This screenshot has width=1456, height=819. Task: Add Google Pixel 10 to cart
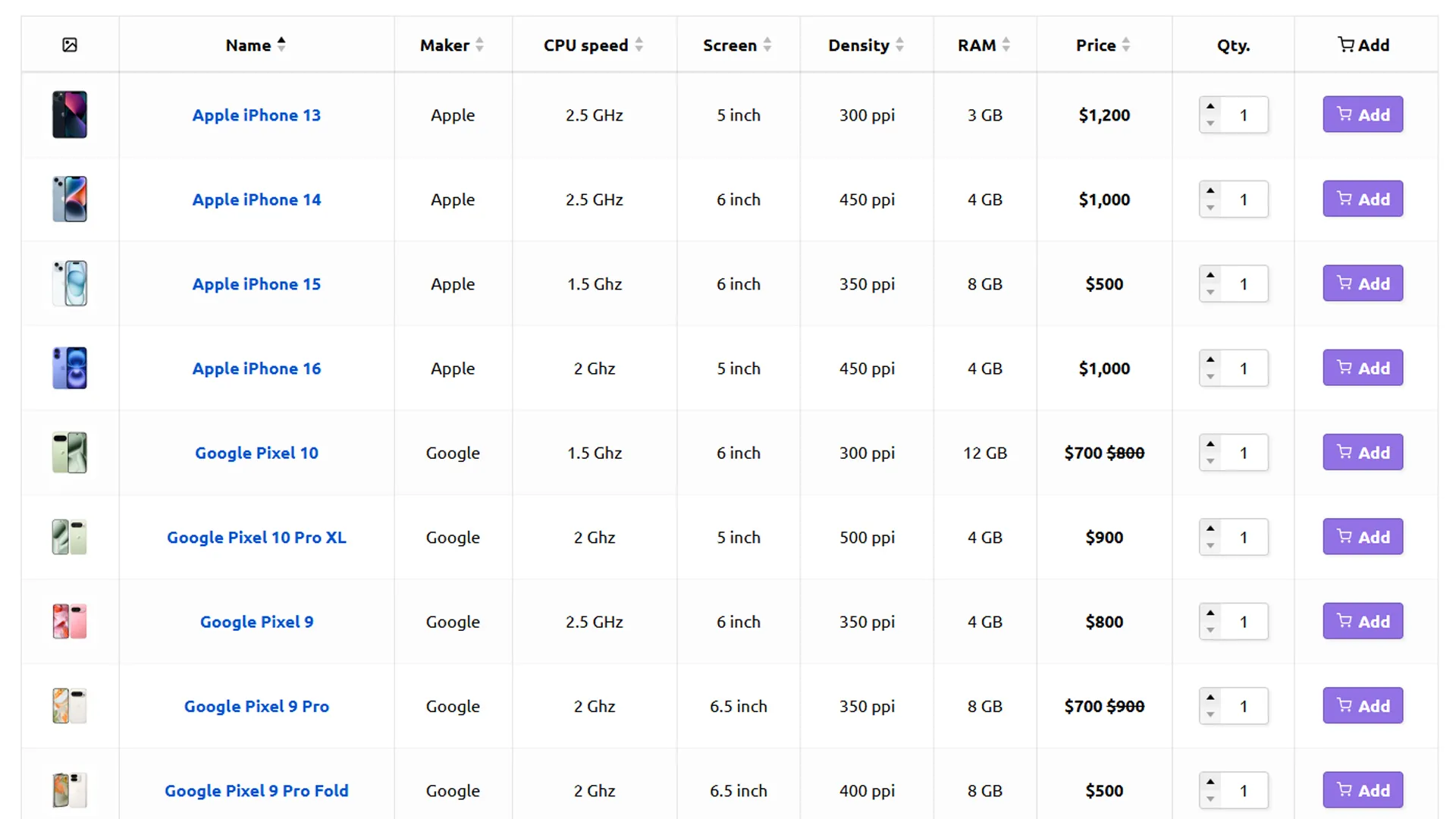click(x=1363, y=453)
